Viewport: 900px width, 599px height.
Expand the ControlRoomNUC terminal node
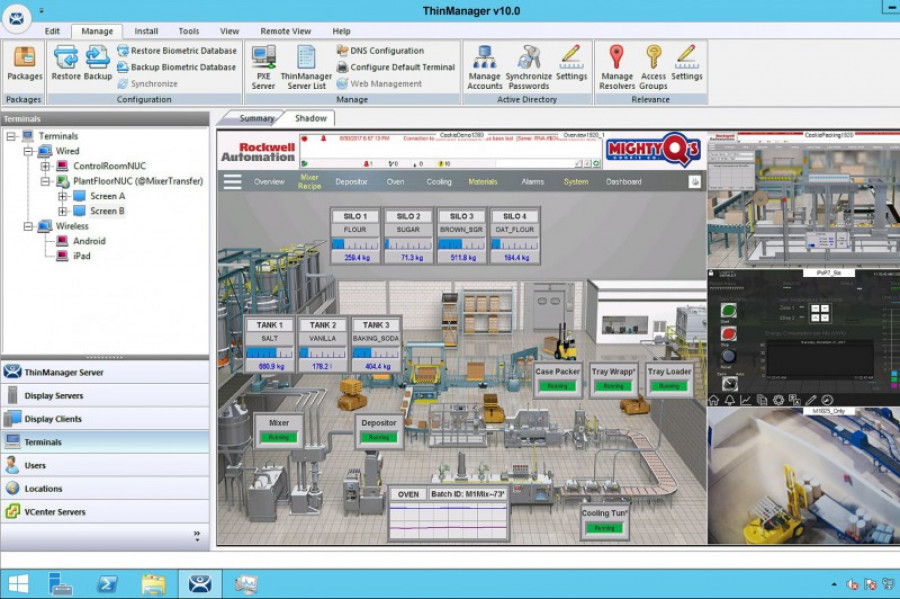pyautogui.click(x=45, y=166)
